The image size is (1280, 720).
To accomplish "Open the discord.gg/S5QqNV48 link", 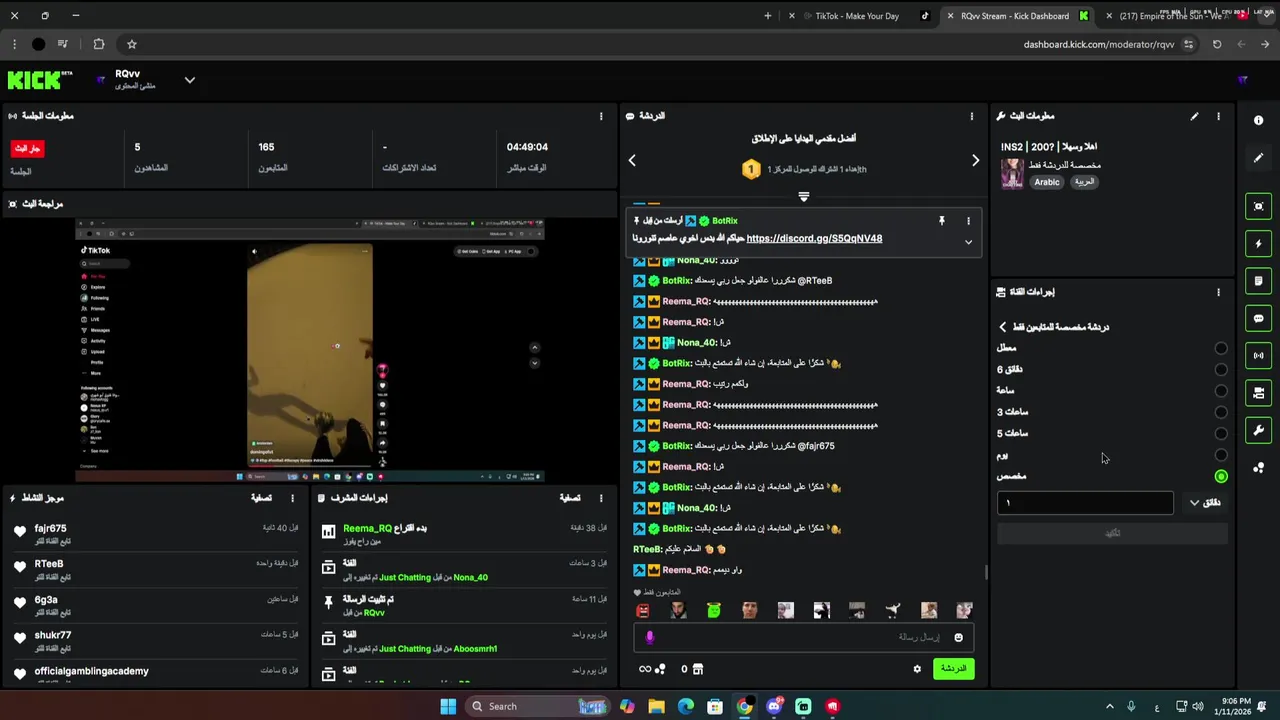I will (814, 239).
